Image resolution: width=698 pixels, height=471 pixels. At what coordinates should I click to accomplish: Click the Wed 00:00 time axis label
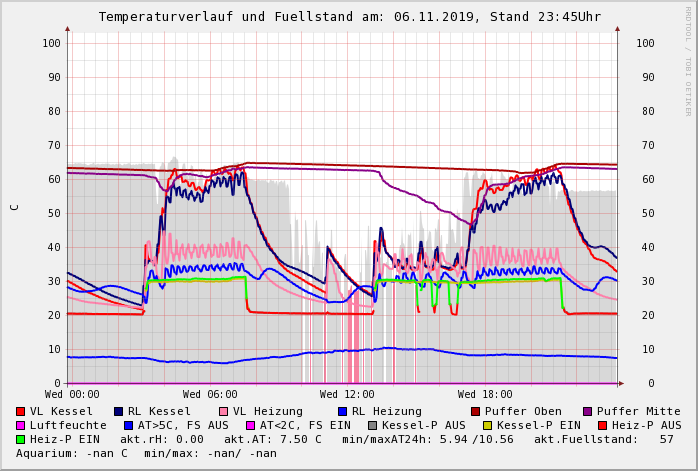(x=72, y=395)
